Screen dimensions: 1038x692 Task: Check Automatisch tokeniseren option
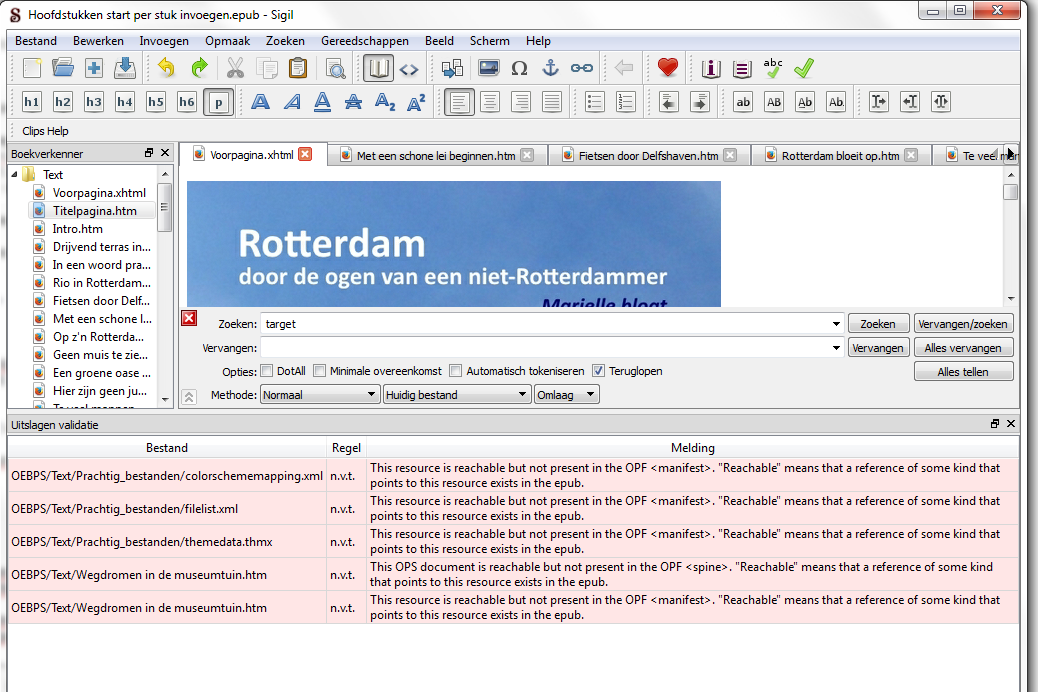(455, 371)
